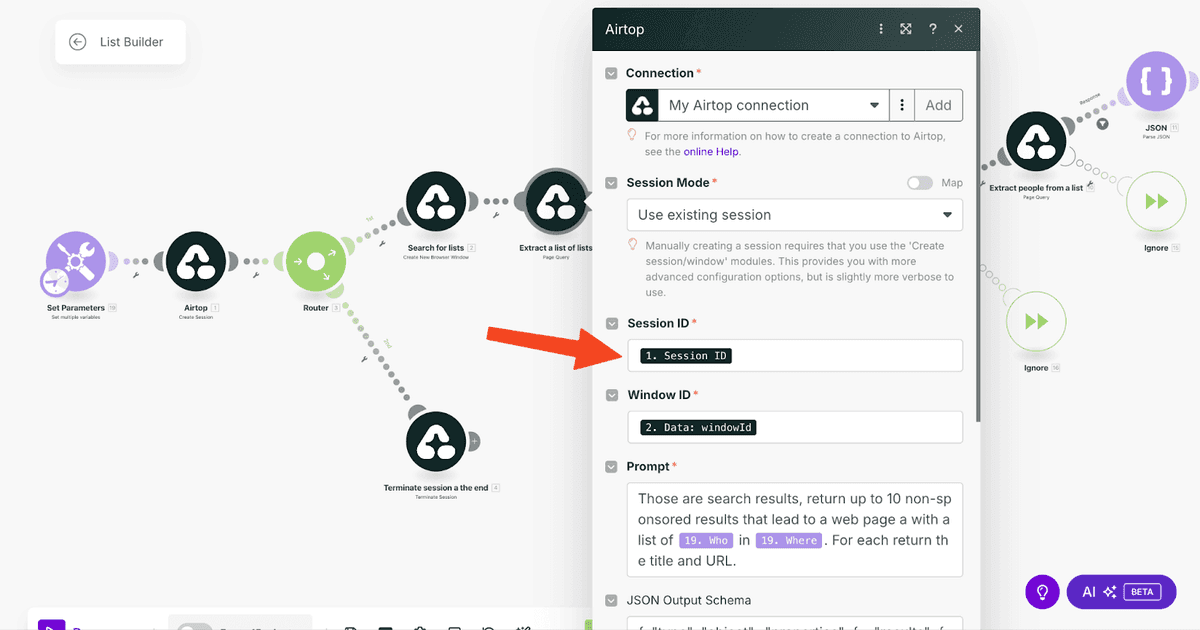
Task: Open connection three-dot menu beside Add
Action: tap(902, 105)
